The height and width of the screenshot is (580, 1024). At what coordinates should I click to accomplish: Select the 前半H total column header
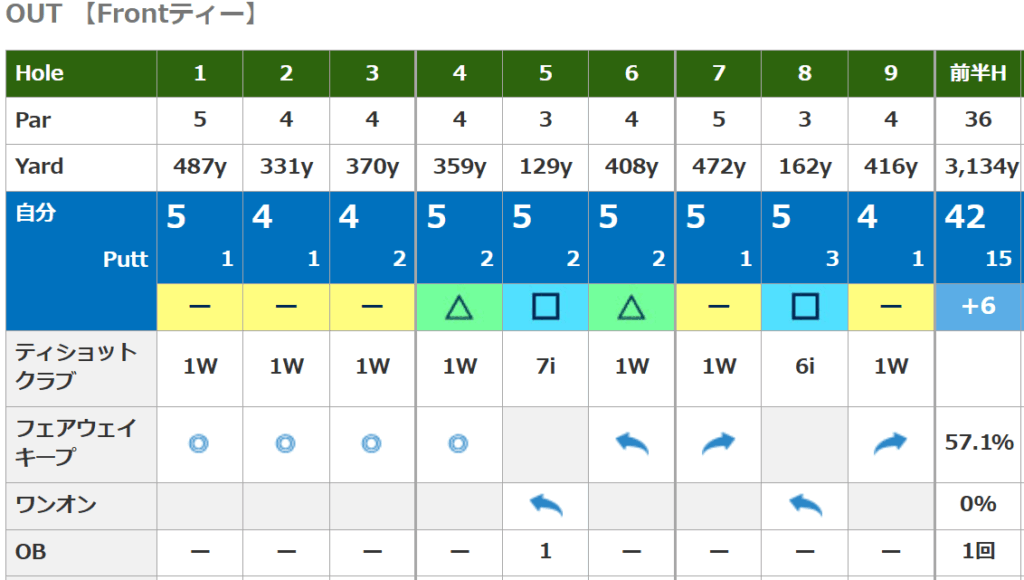[978, 73]
